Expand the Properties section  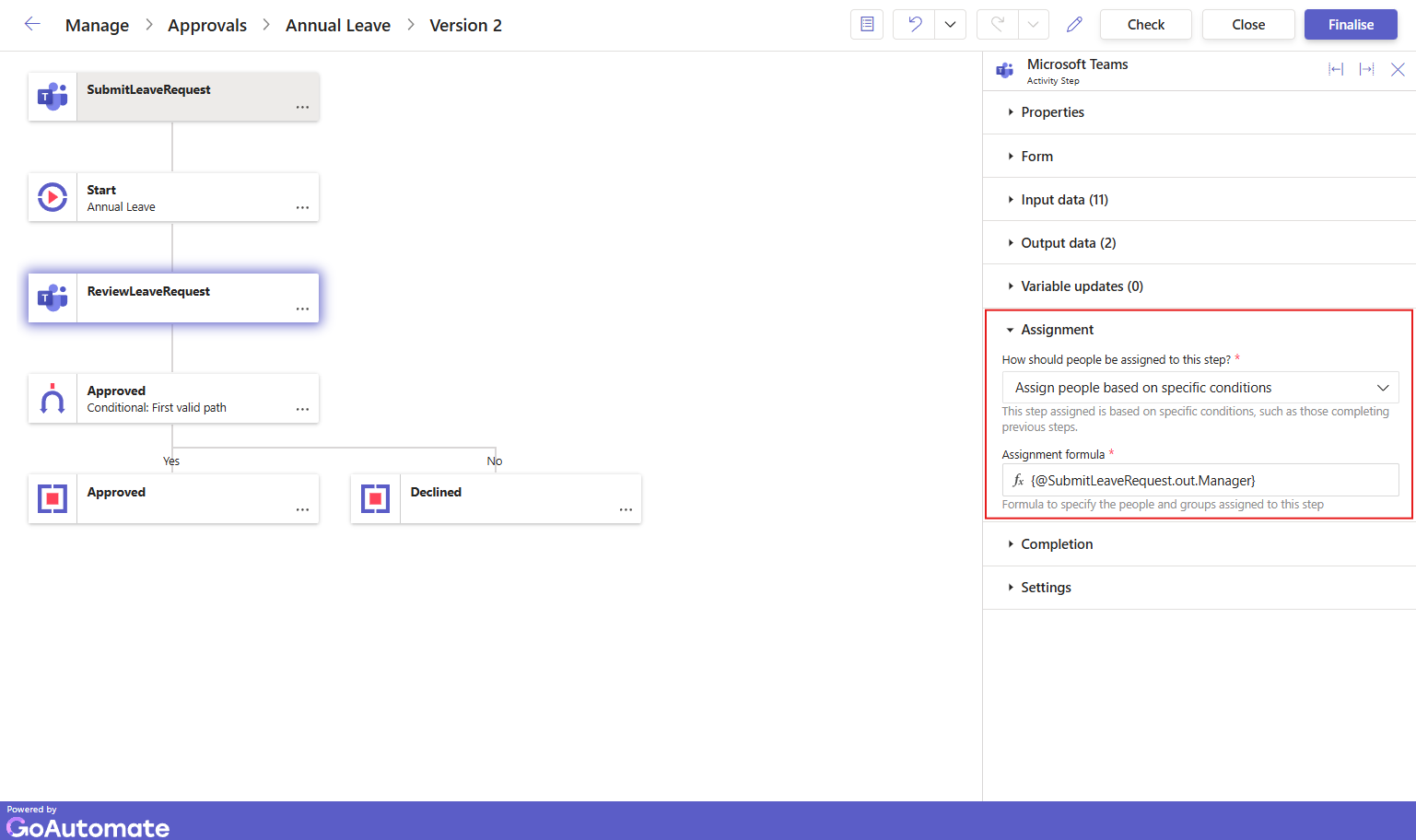click(x=1052, y=112)
